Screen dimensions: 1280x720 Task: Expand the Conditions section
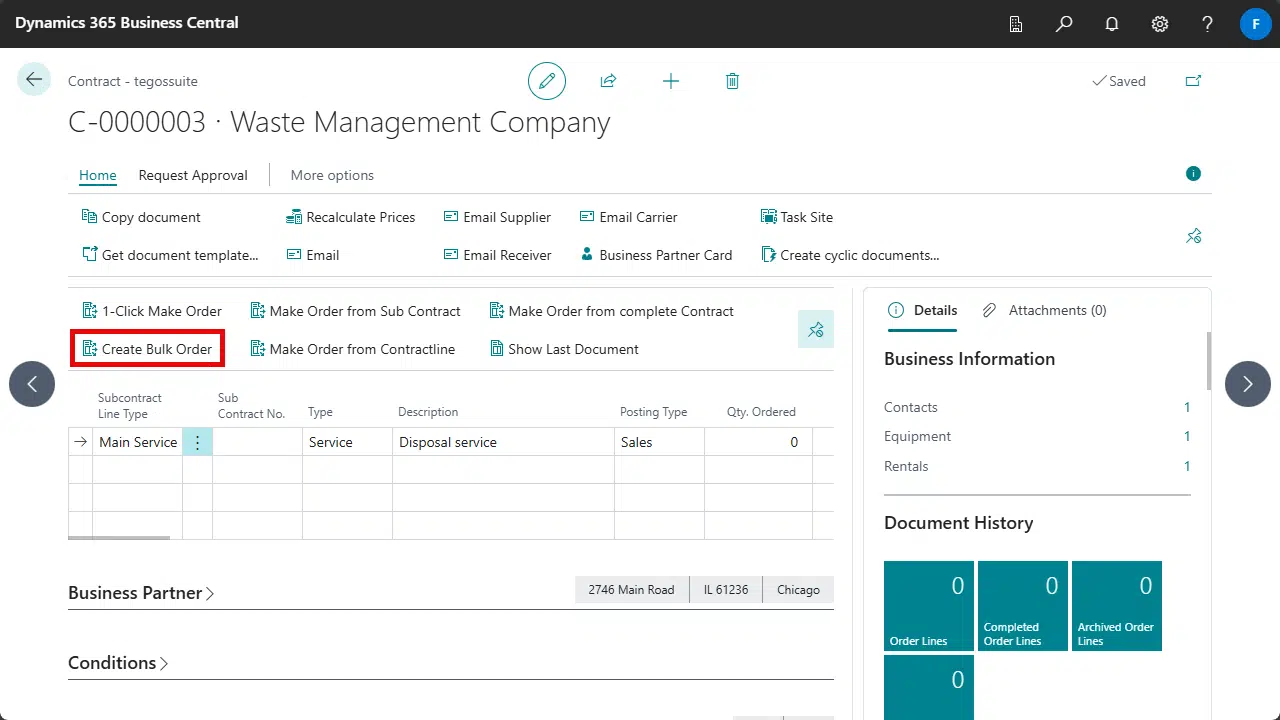117,662
